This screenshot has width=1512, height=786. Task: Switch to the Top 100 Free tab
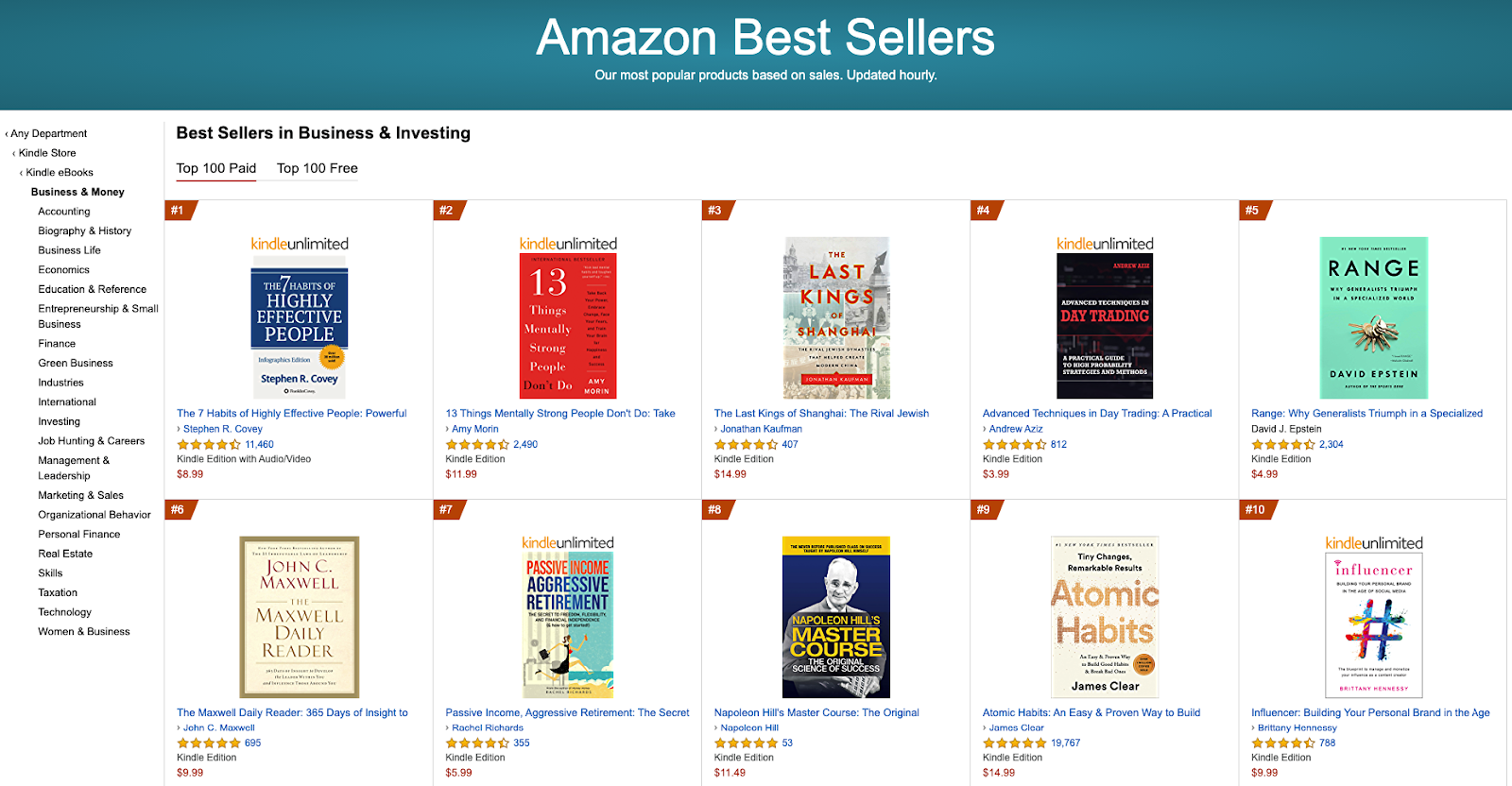coord(317,167)
